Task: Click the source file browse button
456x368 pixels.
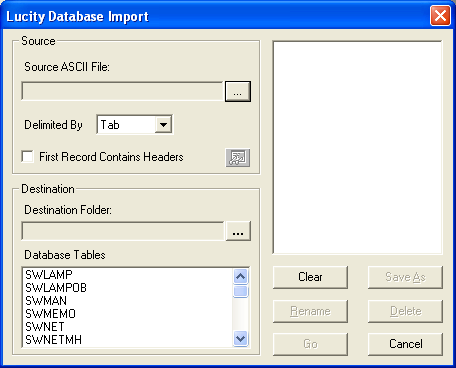Action: tap(238, 91)
